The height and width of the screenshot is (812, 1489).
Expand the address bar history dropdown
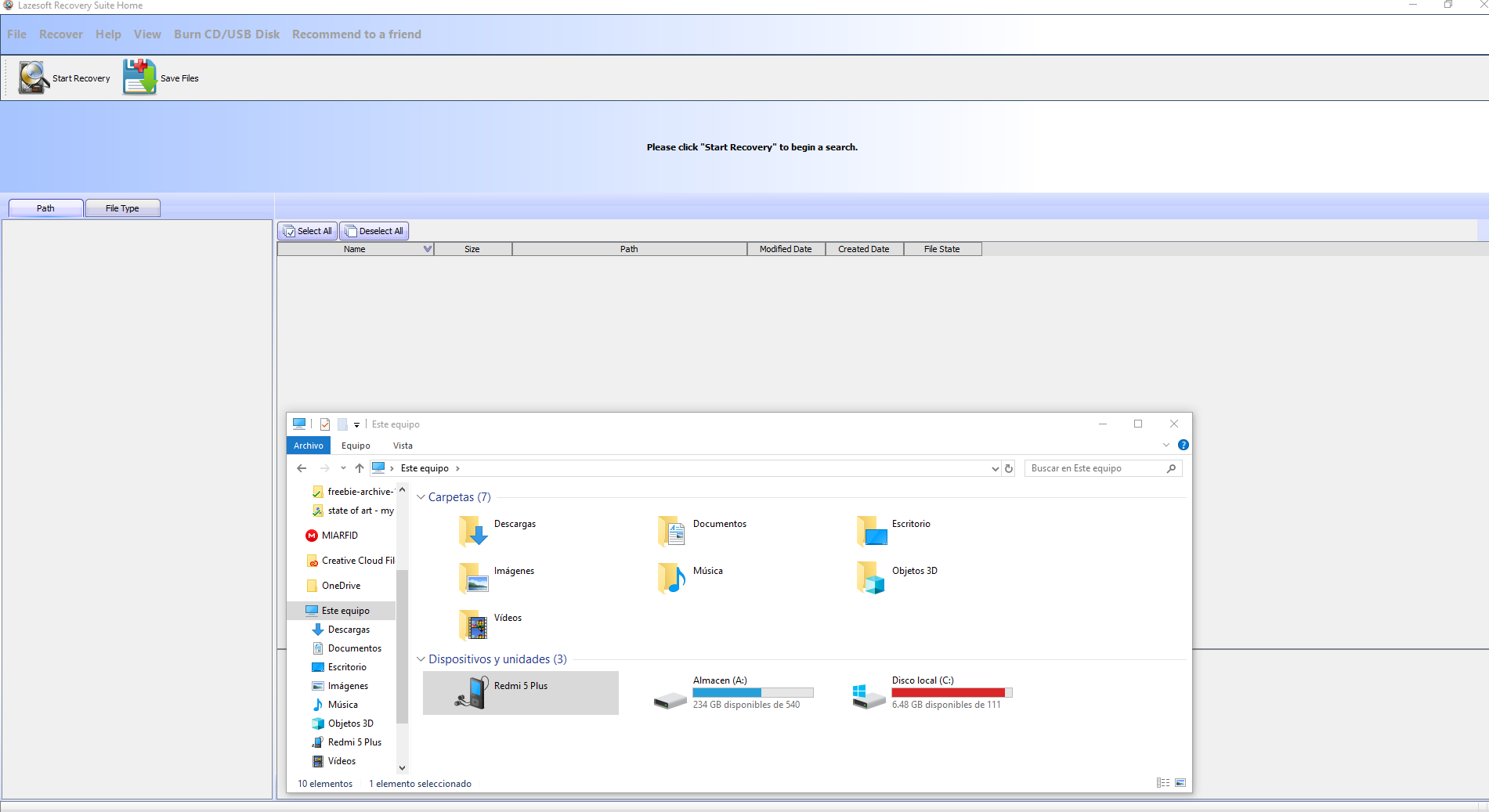coord(995,469)
